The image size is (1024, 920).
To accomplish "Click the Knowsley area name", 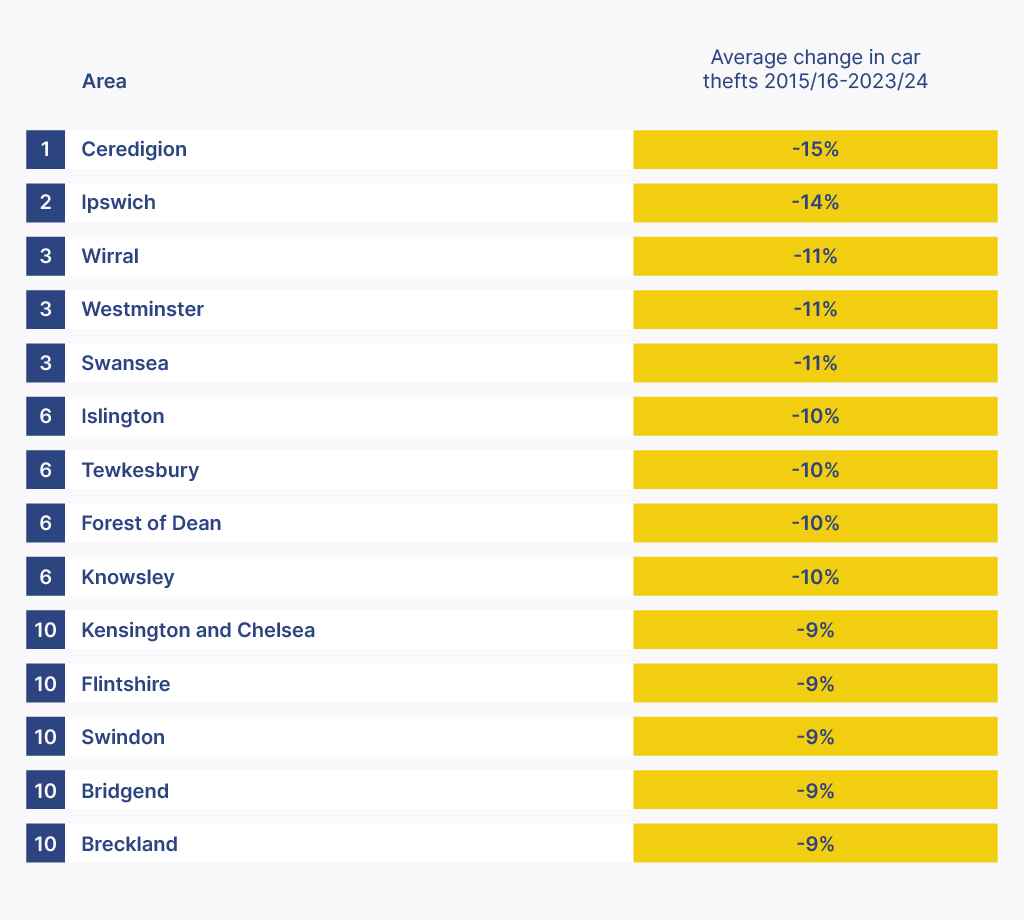I will point(128,577).
